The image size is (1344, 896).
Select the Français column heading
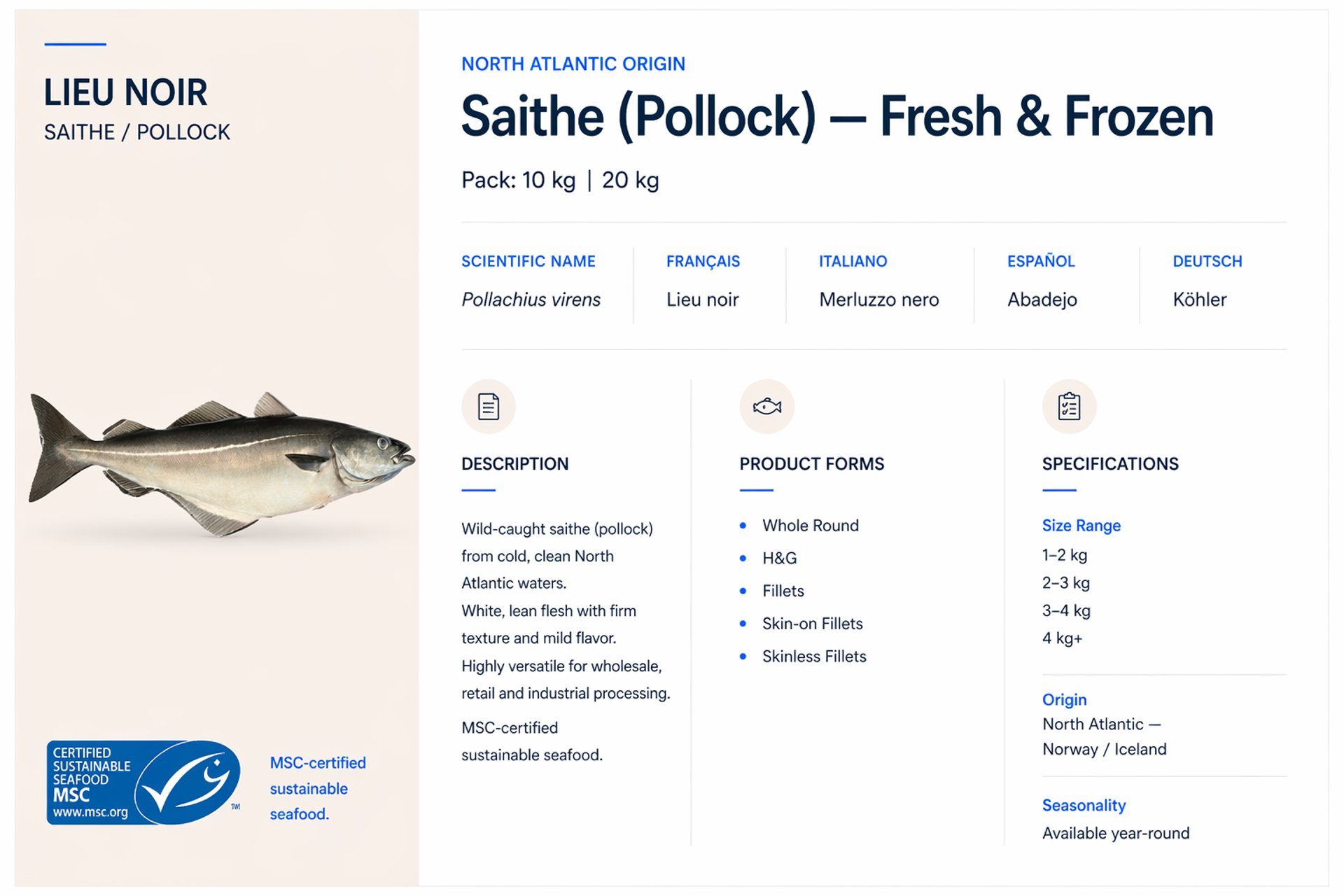click(703, 262)
